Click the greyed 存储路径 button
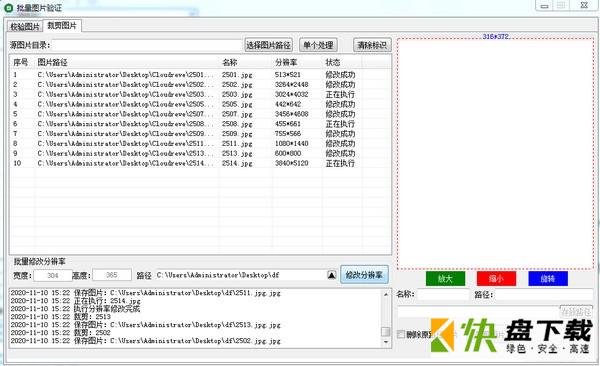 coord(577,312)
